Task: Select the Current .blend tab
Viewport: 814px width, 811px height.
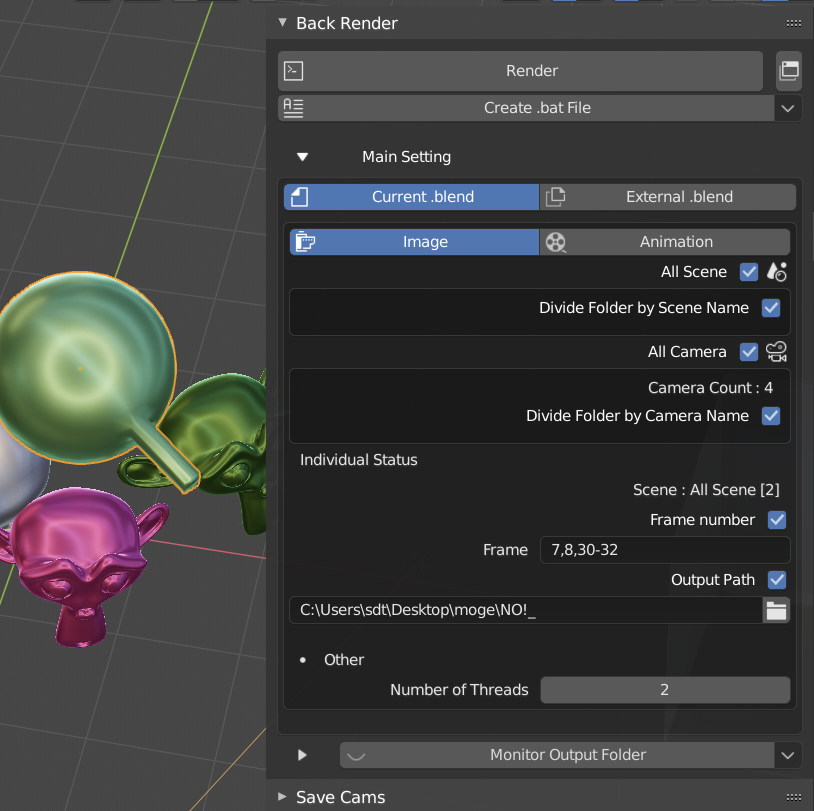Action: pos(411,197)
